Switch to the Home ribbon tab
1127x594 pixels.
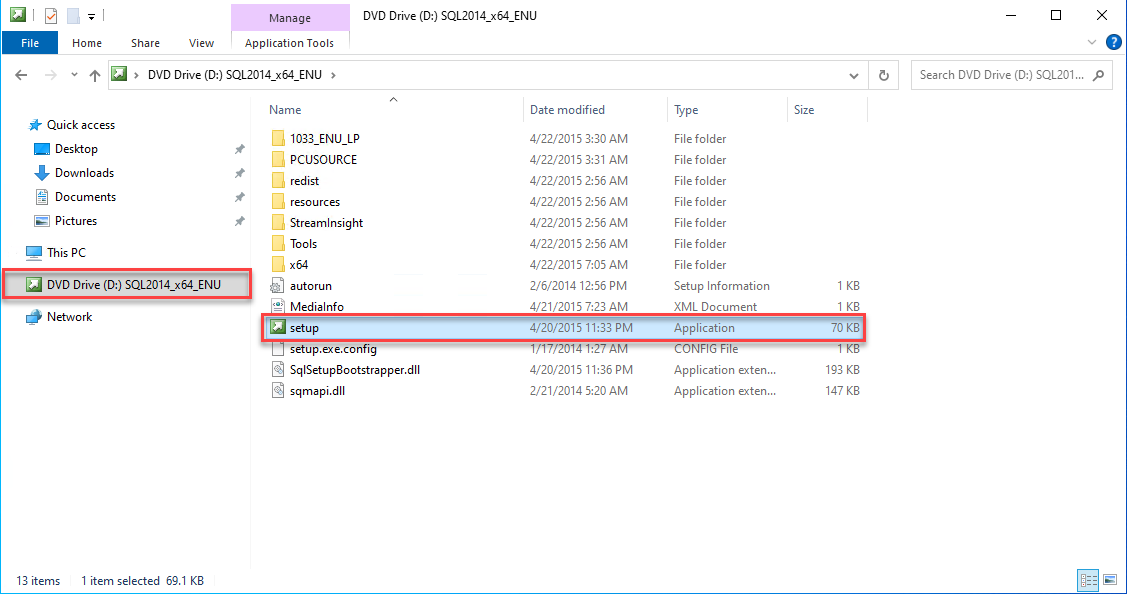coord(87,43)
